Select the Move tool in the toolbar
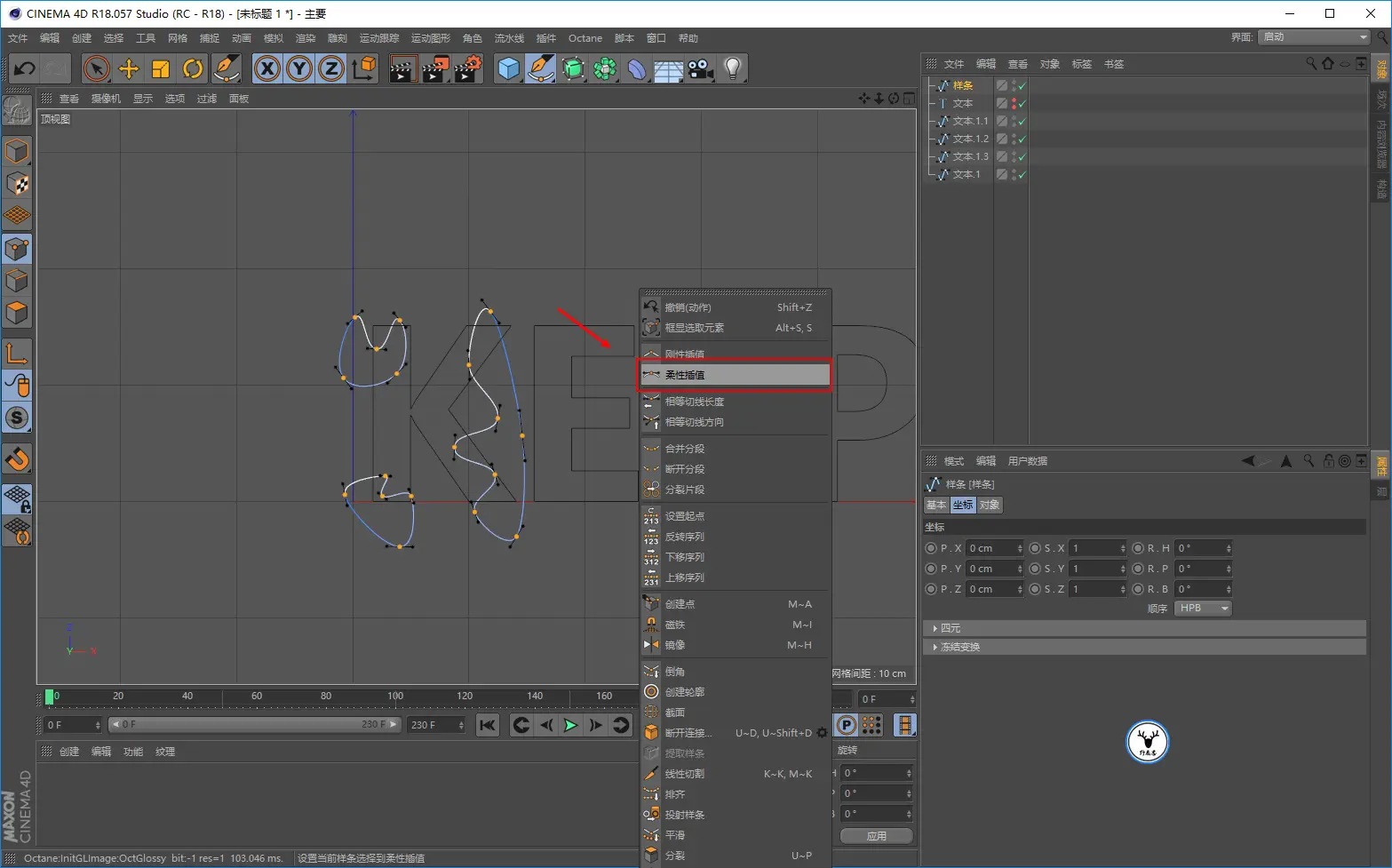 (x=129, y=68)
